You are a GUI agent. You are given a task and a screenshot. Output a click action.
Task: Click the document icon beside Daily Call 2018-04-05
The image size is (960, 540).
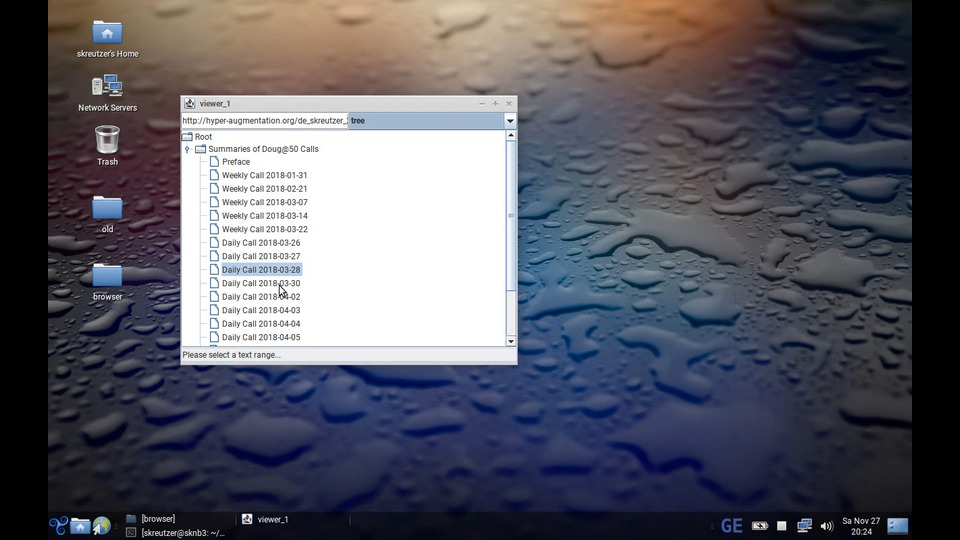tap(214, 337)
